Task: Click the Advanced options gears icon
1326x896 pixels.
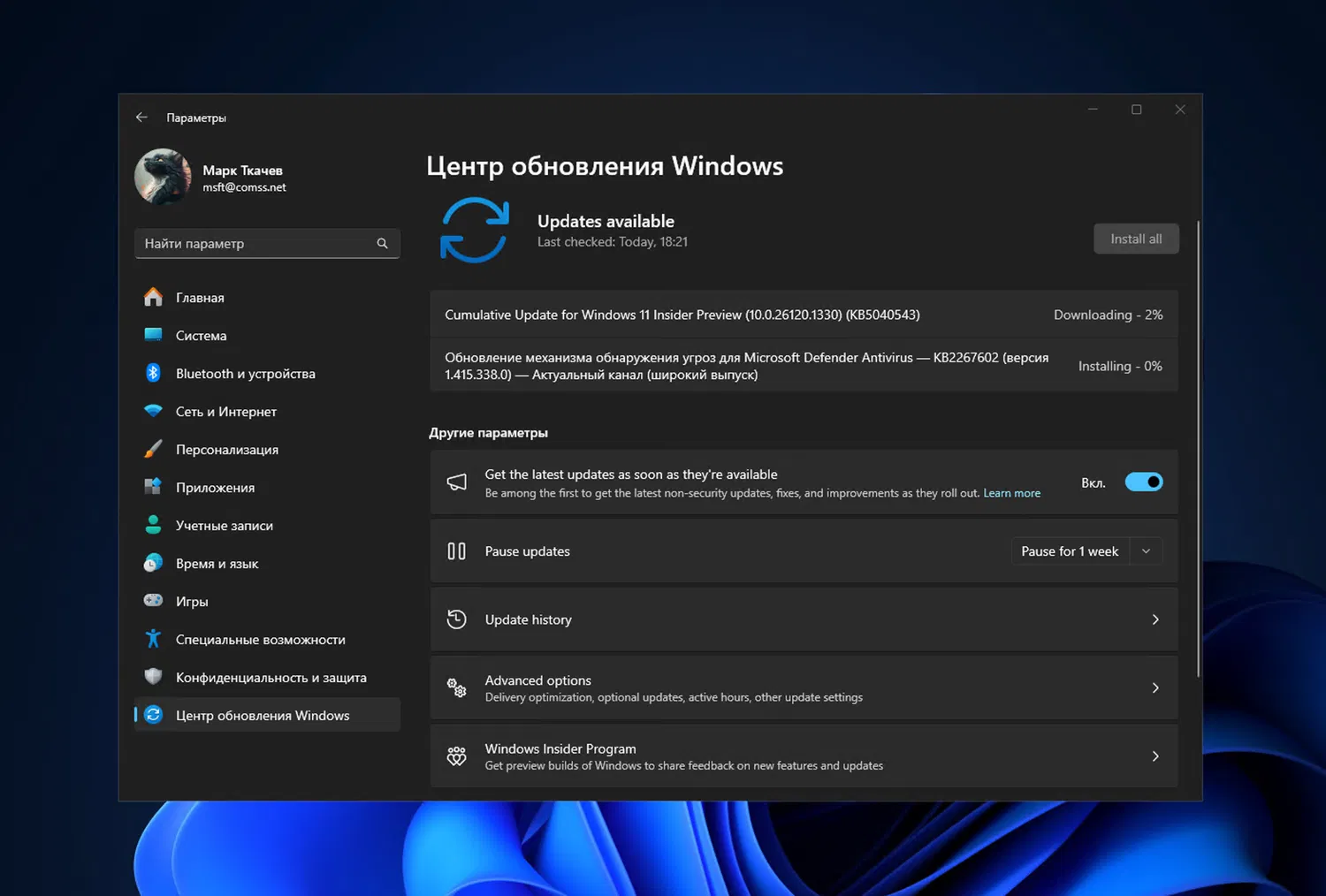Action: coord(456,687)
